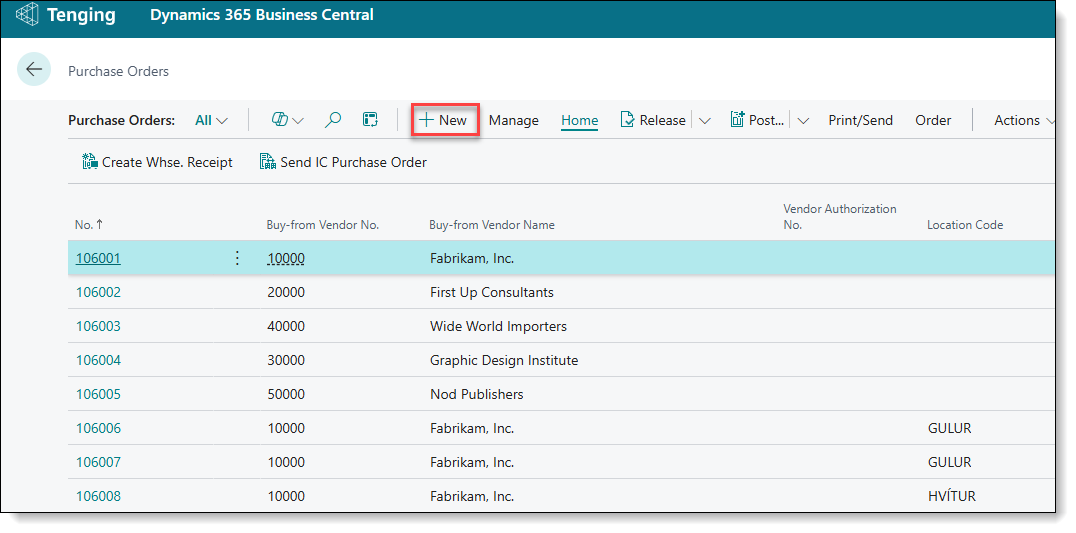Open the Print/Send menu

[861, 120]
